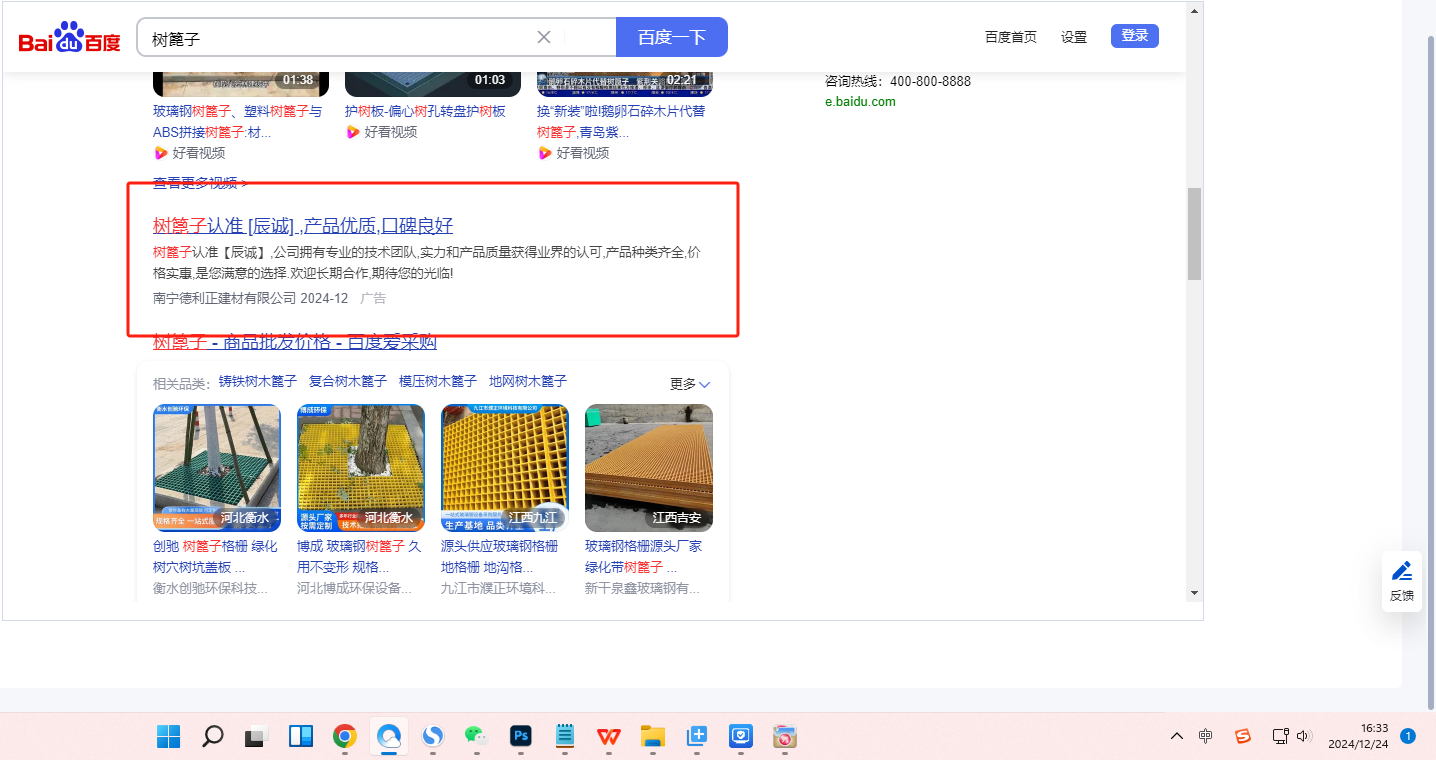1436x760 pixels.
Task: Open the blue plus-square app on the taskbar
Action: pos(697,737)
